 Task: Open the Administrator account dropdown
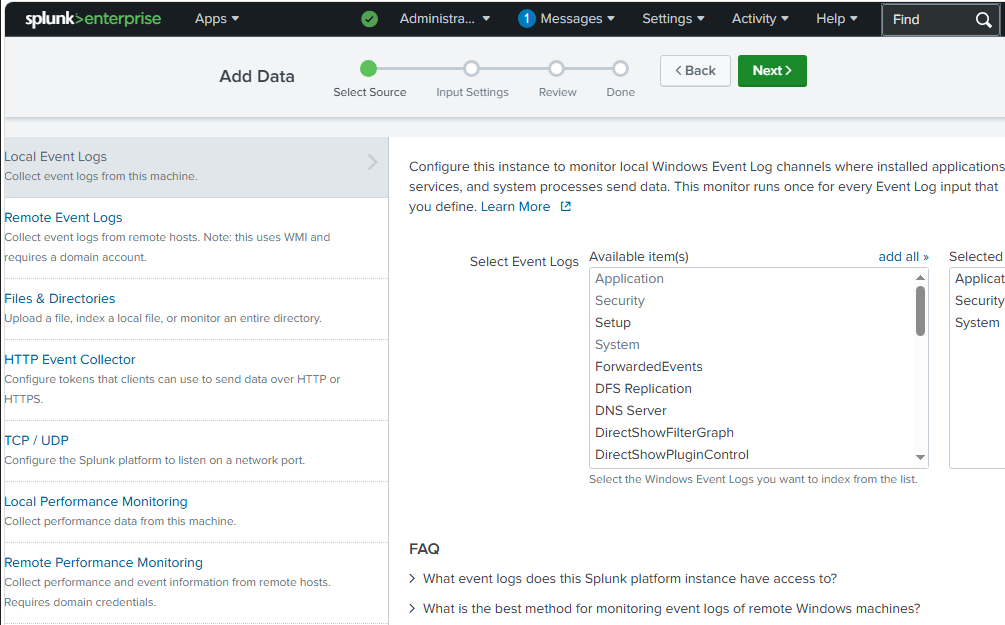[x=445, y=19]
